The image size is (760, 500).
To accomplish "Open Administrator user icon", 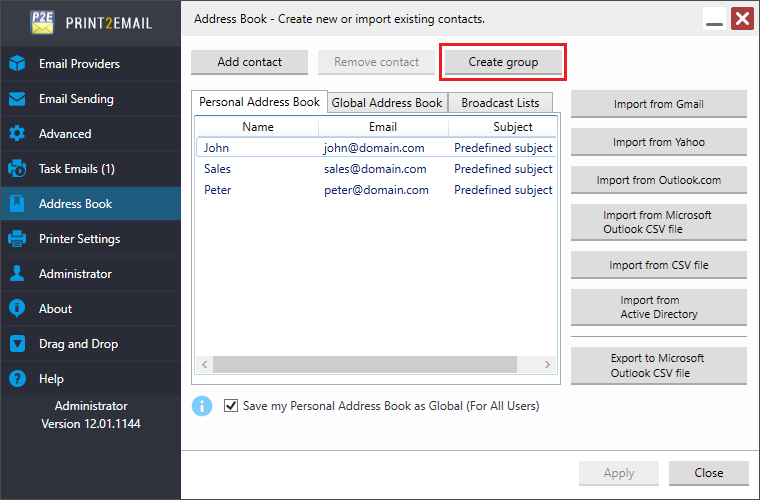I will click(x=17, y=273).
